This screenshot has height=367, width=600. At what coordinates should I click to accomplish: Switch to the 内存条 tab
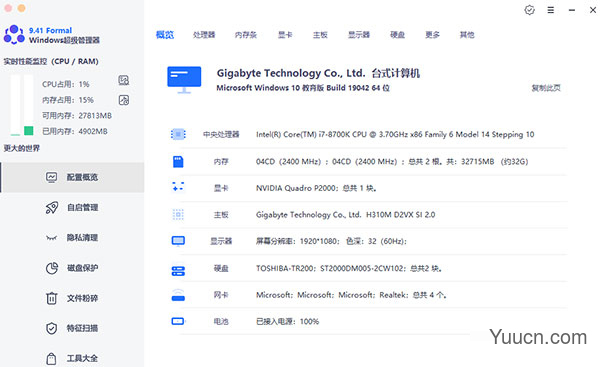pyautogui.click(x=246, y=35)
